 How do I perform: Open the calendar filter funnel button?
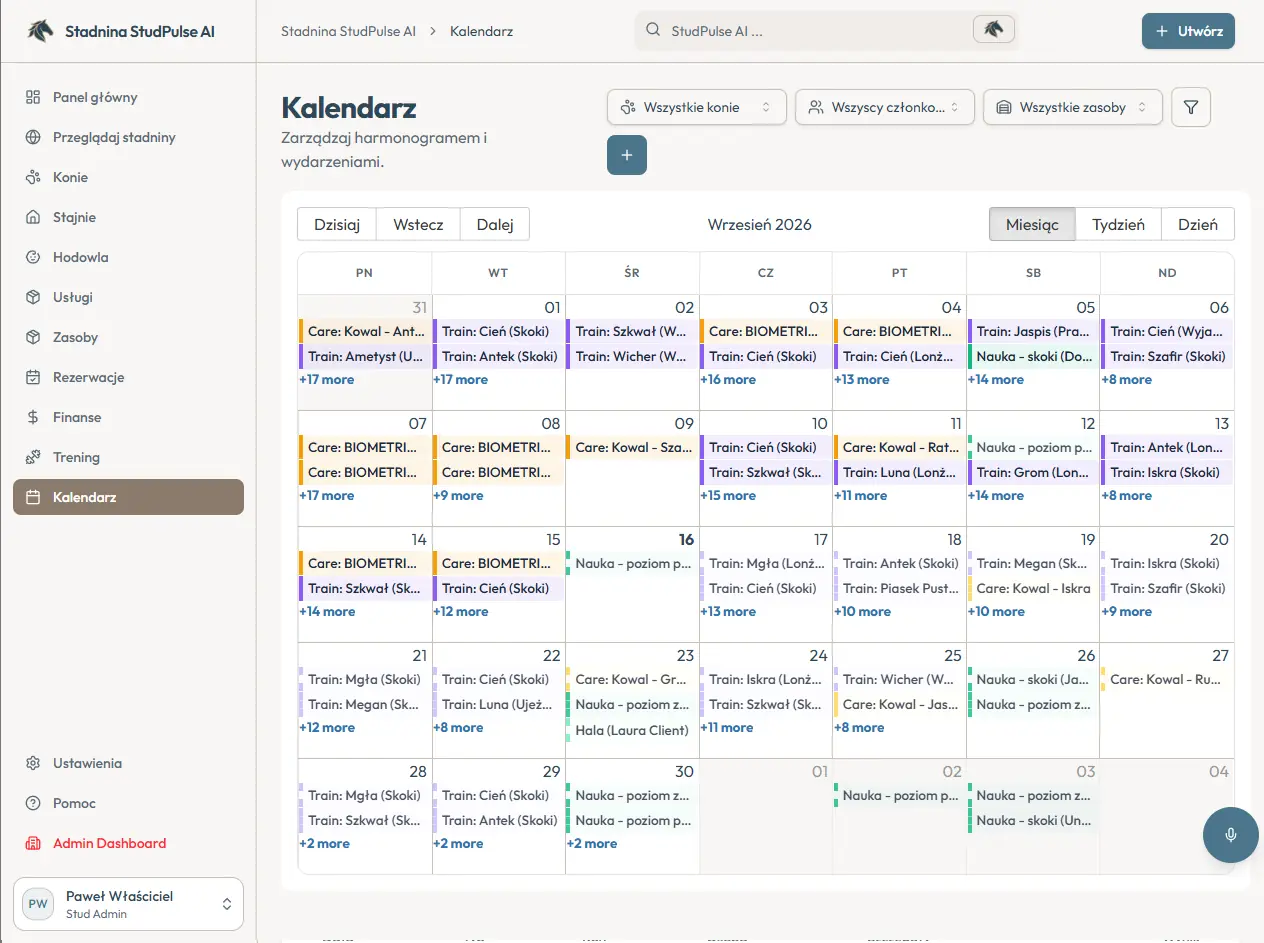pyautogui.click(x=1190, y=107)
